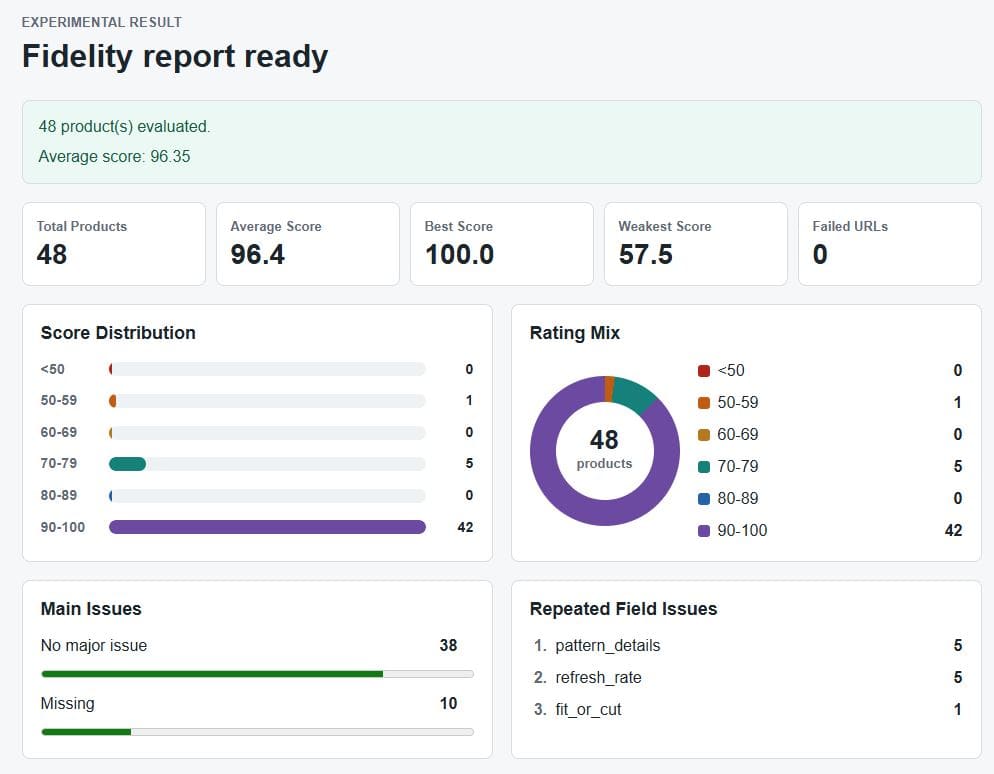Click the 'Average score: 96.35' text
The width and height of the screenshot is (994, 774).
(x=114, y=157)
